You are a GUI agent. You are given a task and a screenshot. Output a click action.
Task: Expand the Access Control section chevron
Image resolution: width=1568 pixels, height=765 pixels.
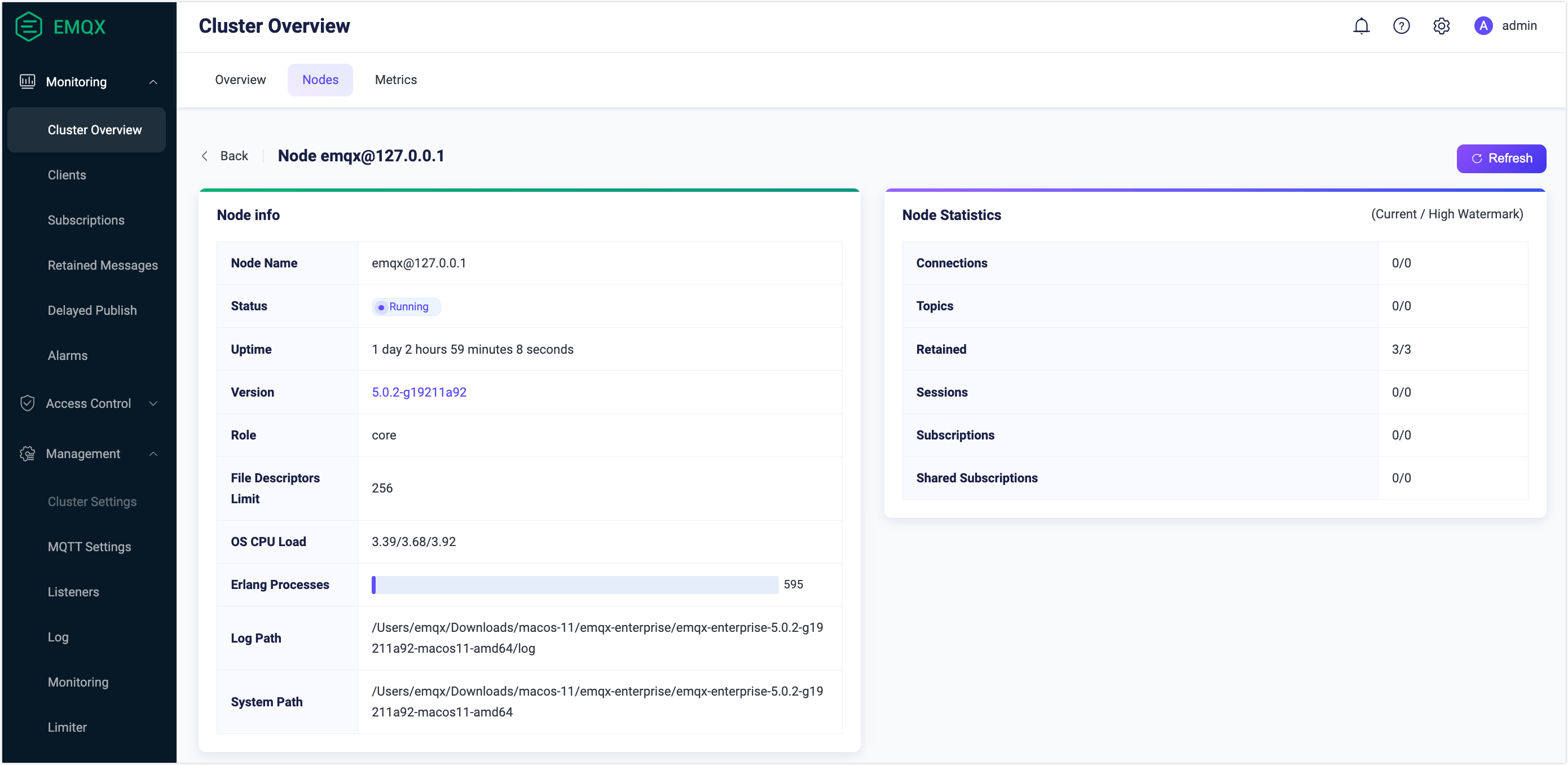pos(153,403)
